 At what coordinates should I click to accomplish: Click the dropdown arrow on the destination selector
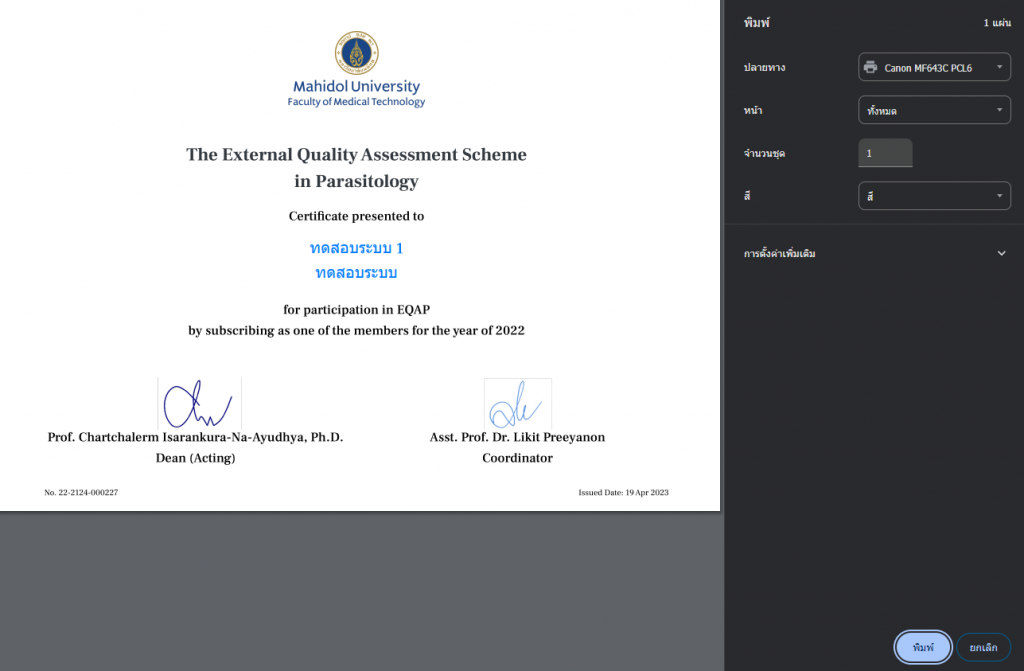pos(998,67)
